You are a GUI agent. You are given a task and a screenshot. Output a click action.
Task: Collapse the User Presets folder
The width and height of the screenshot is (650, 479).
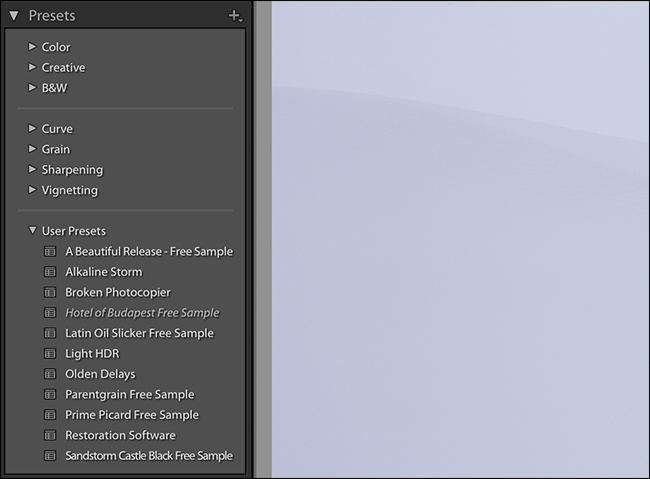[x=33, y=231]
